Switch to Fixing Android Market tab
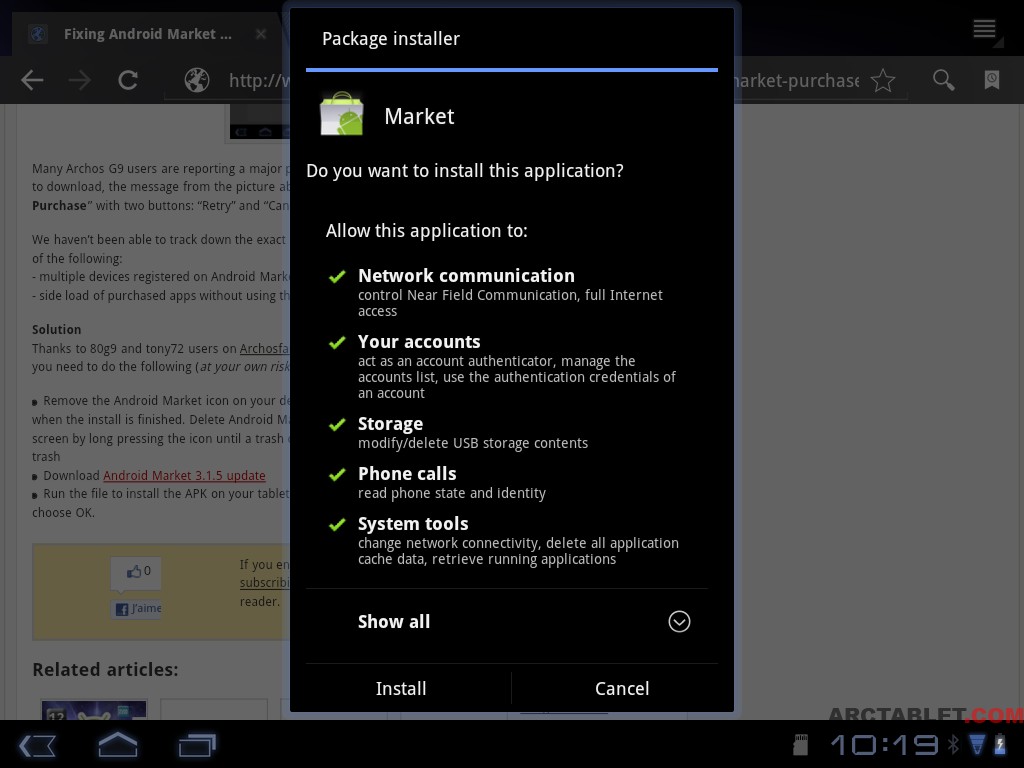1024x768 pixels. pyautogui.click(x=148, y=34)
